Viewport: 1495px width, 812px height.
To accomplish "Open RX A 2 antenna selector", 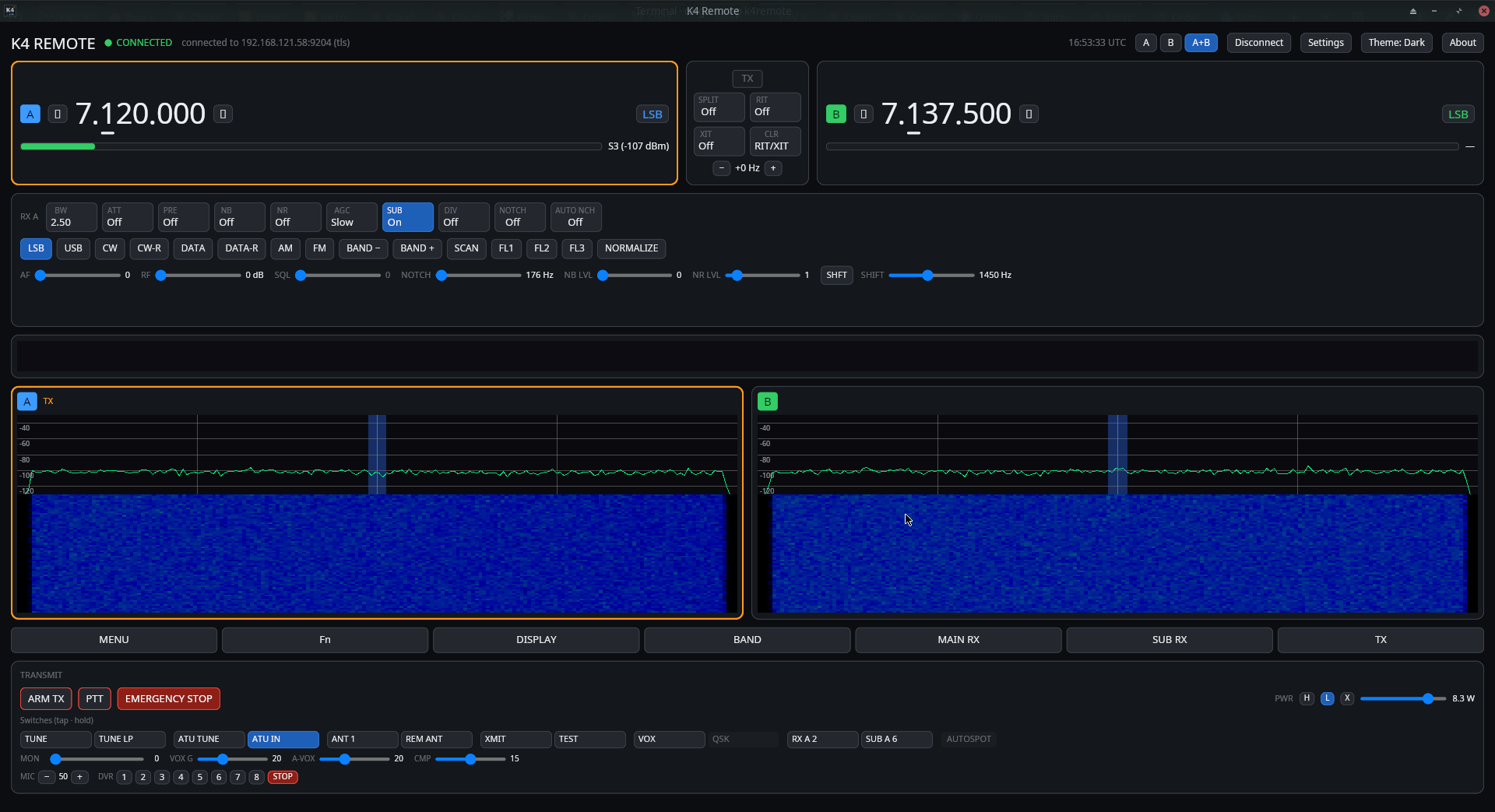I will tap(823, 740).
